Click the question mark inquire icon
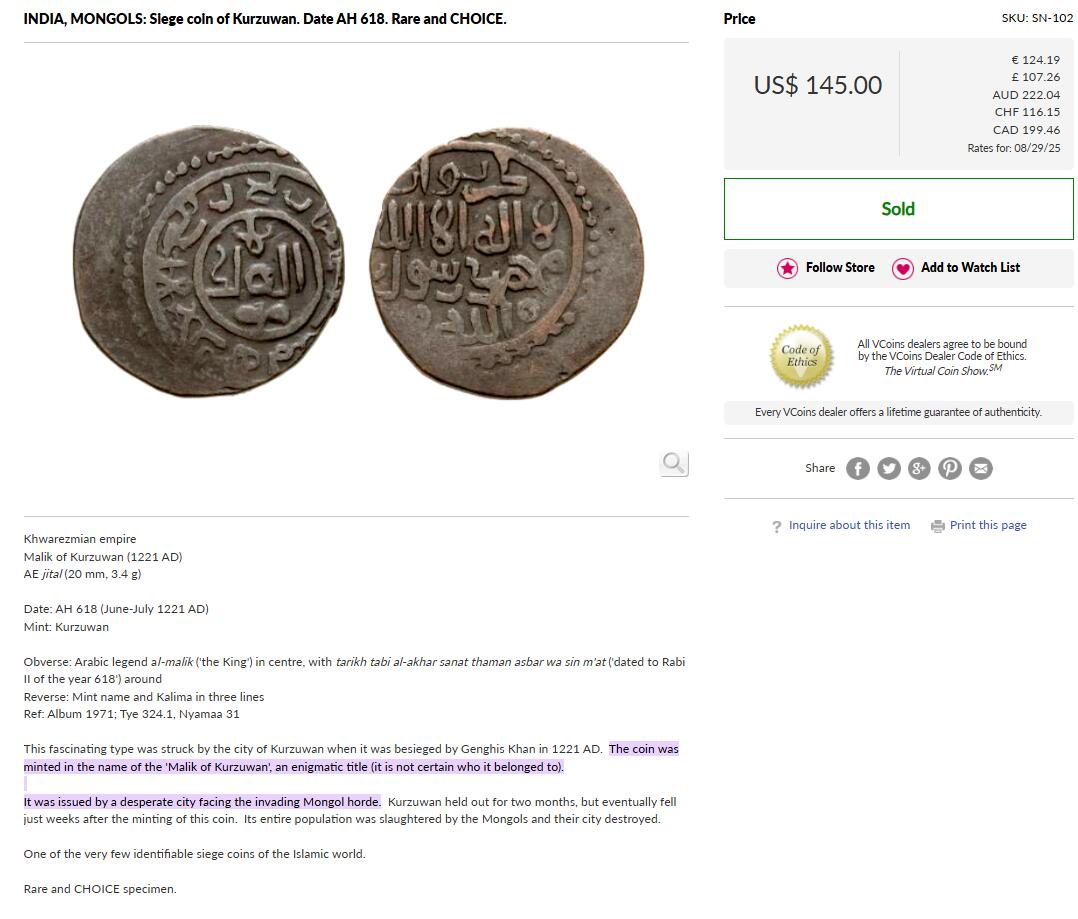1078x919 pixels. click(777, 527)
